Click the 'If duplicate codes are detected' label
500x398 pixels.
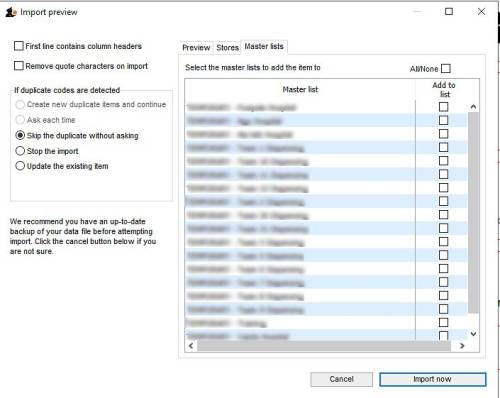67,90
